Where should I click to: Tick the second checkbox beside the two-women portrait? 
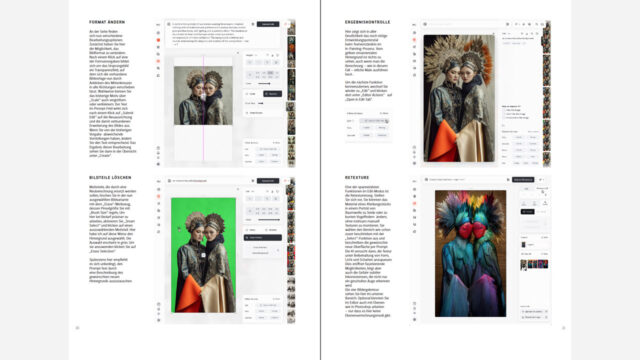pyautogui.click(x=504, y=114)
